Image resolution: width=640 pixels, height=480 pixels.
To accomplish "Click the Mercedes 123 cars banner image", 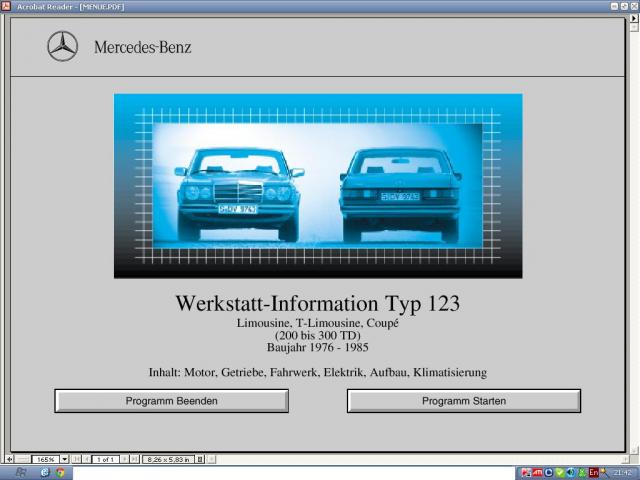I will (317, 185).
